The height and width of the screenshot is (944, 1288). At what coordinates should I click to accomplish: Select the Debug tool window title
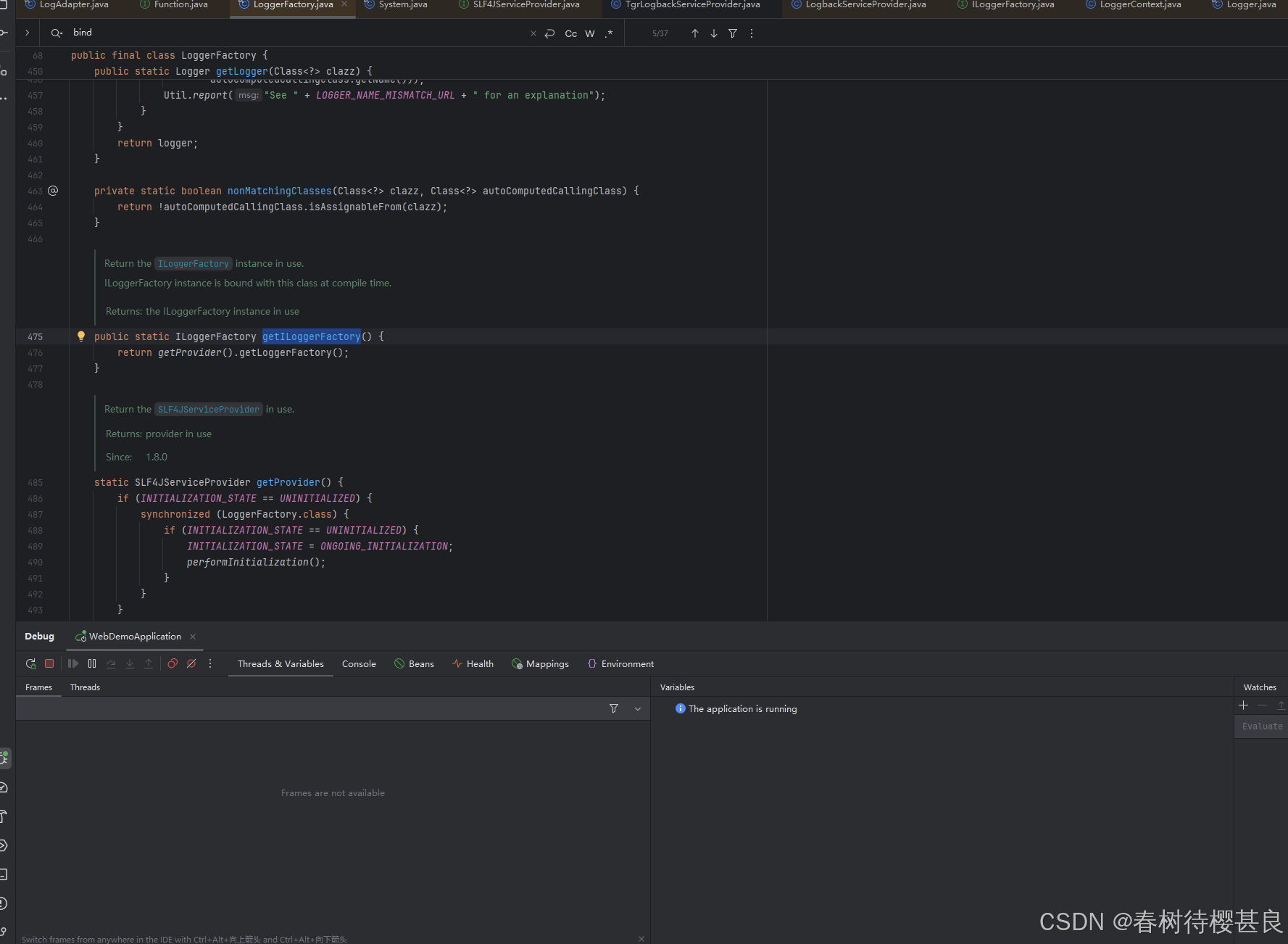[39, 637]
